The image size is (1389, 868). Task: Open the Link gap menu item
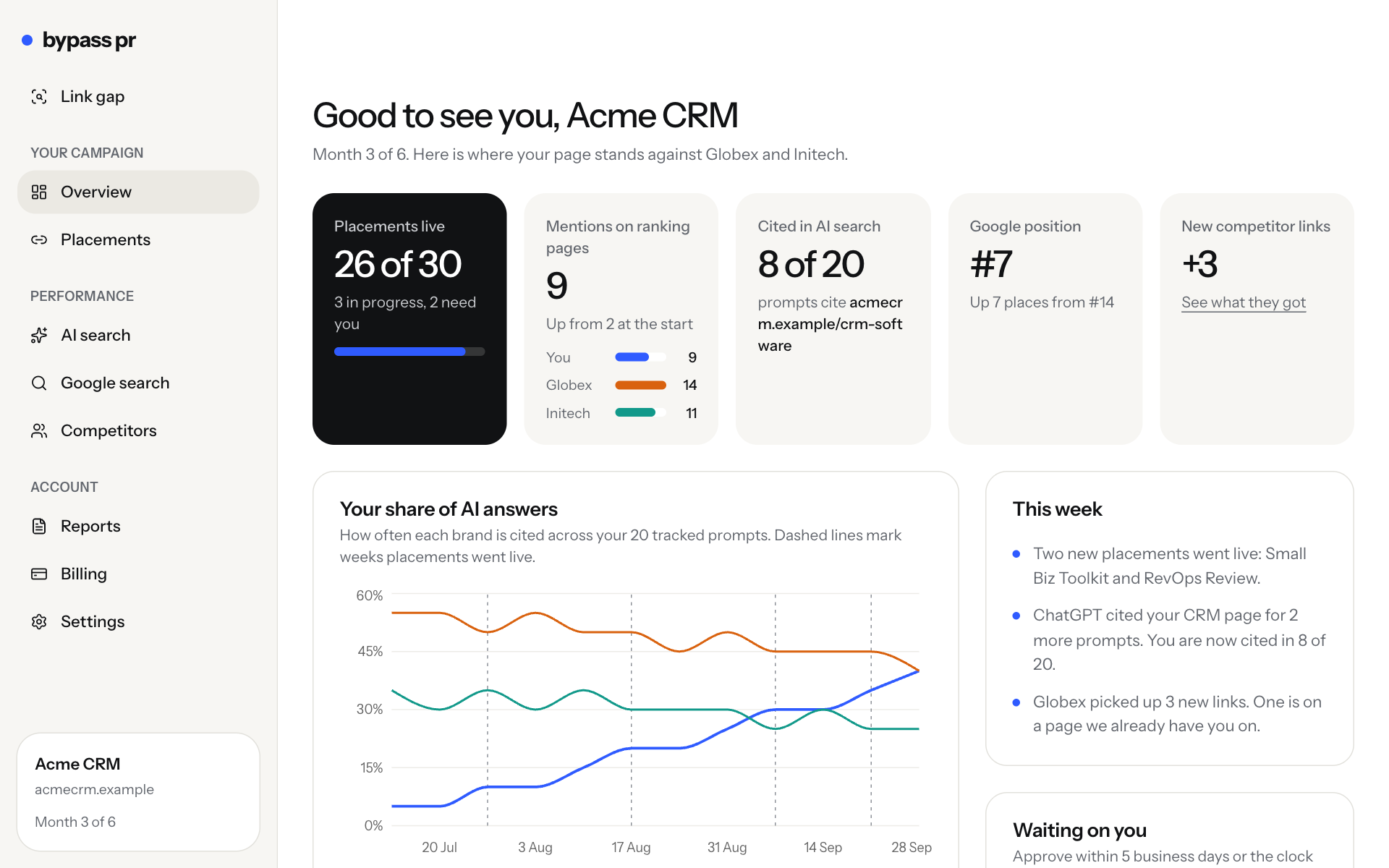pyautogui.click(x=138, y=96)
